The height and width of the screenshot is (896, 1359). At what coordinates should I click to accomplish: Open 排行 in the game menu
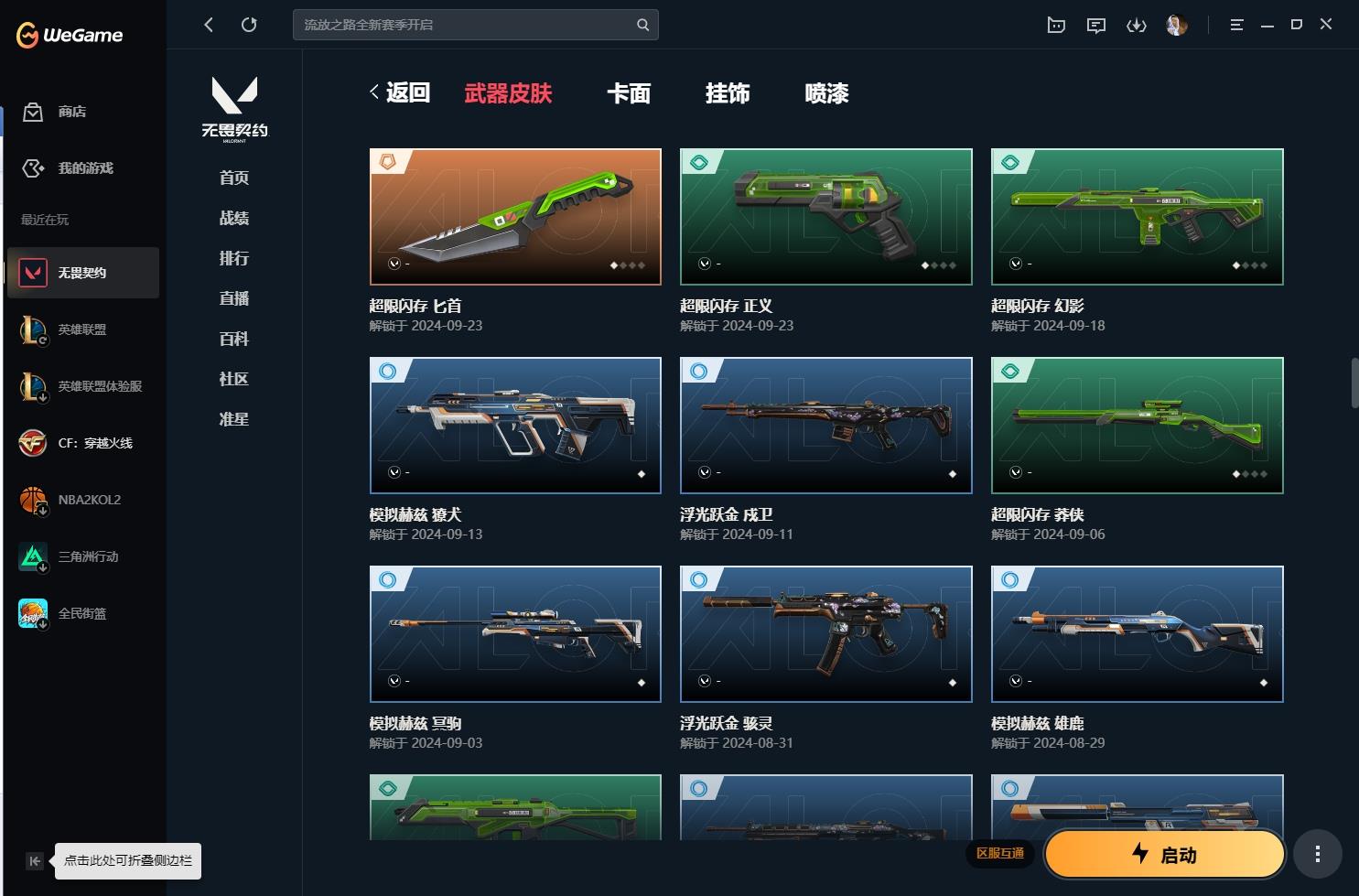(234, 258)
